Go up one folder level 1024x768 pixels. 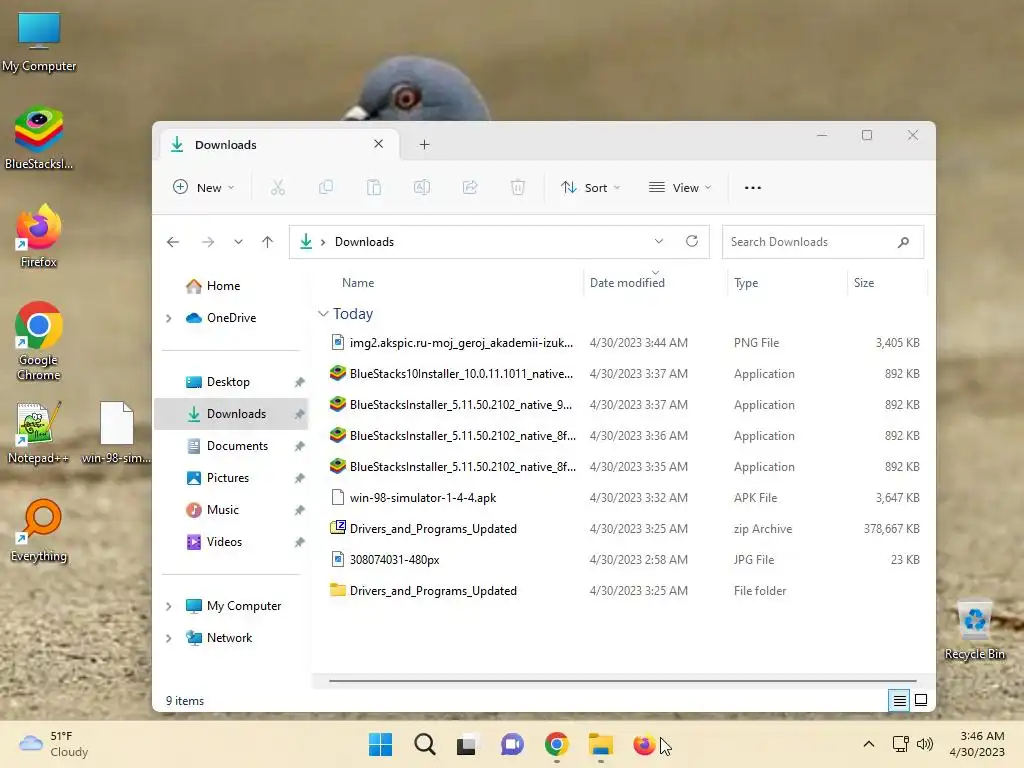pyautogui.click(x=267, y=242)
